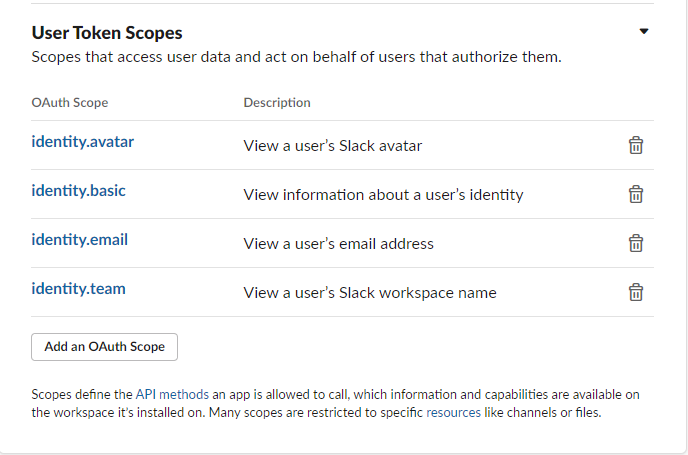Select text 'View a user's email address'
Image resolution: width=688 pixels, height=455 pixels.
(338, 244)
